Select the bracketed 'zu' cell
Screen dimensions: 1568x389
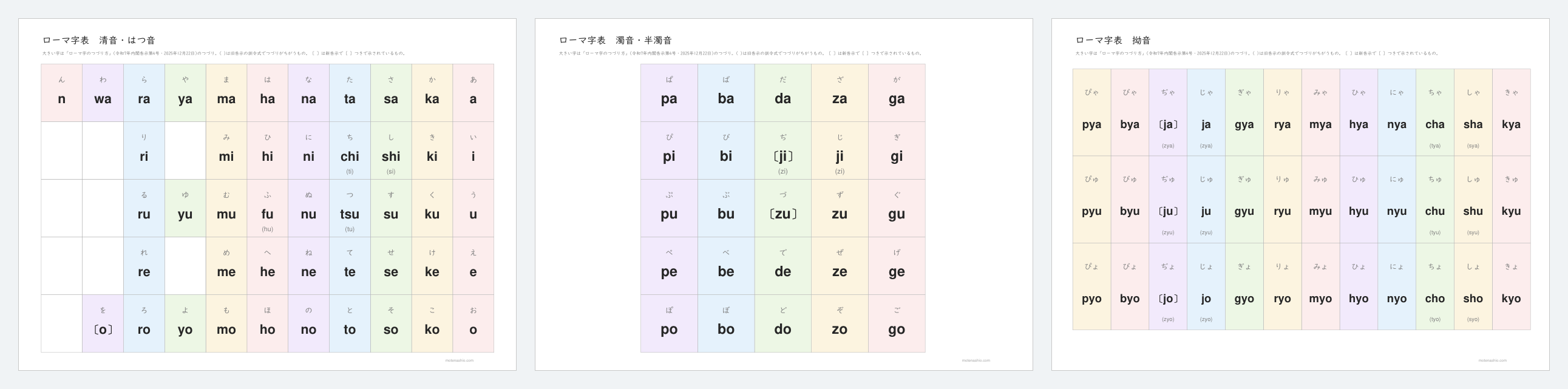(x=782, y=208)
